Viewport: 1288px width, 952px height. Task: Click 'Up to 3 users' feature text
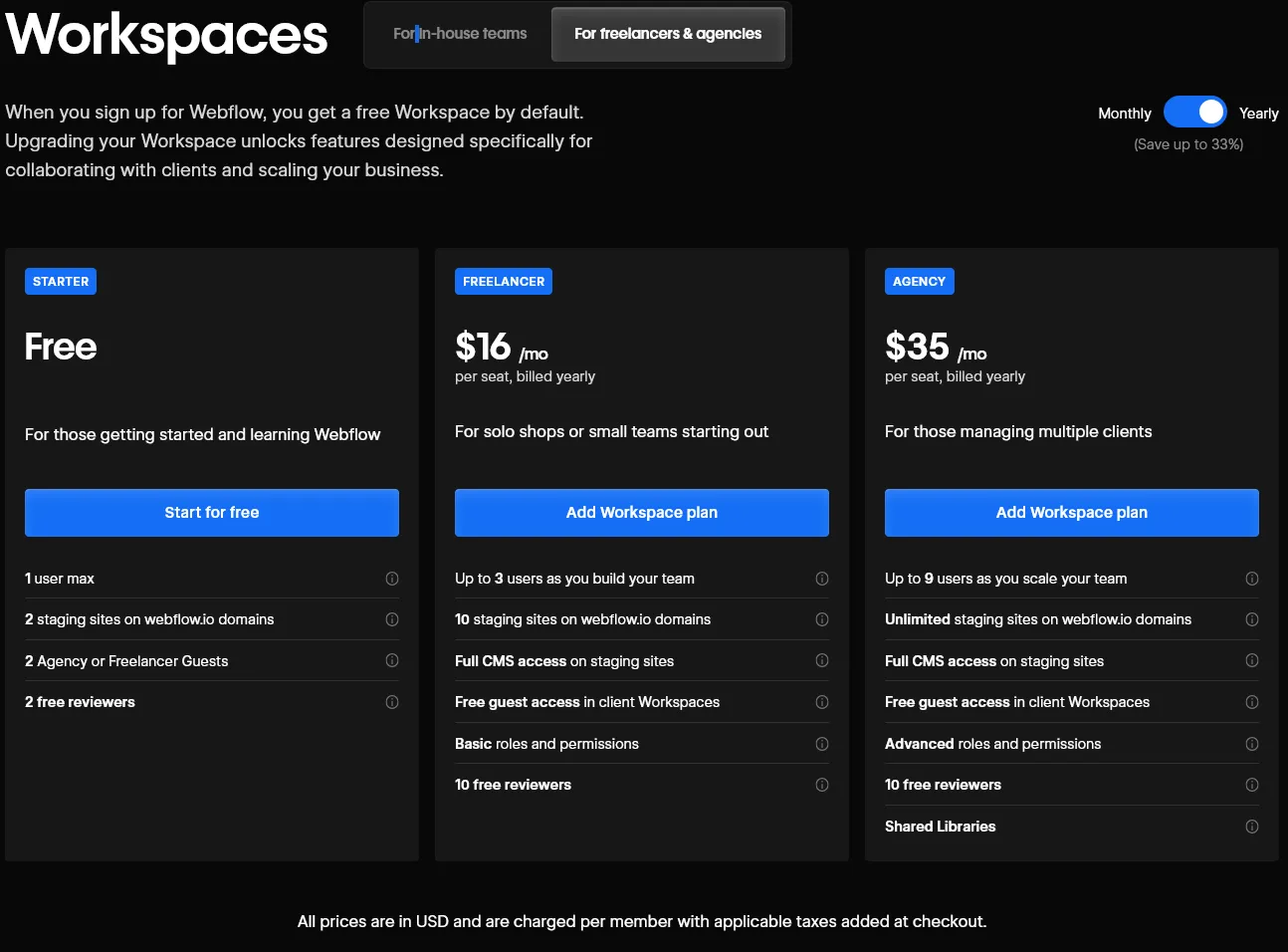pyautogui.click(x=574, y=579)
